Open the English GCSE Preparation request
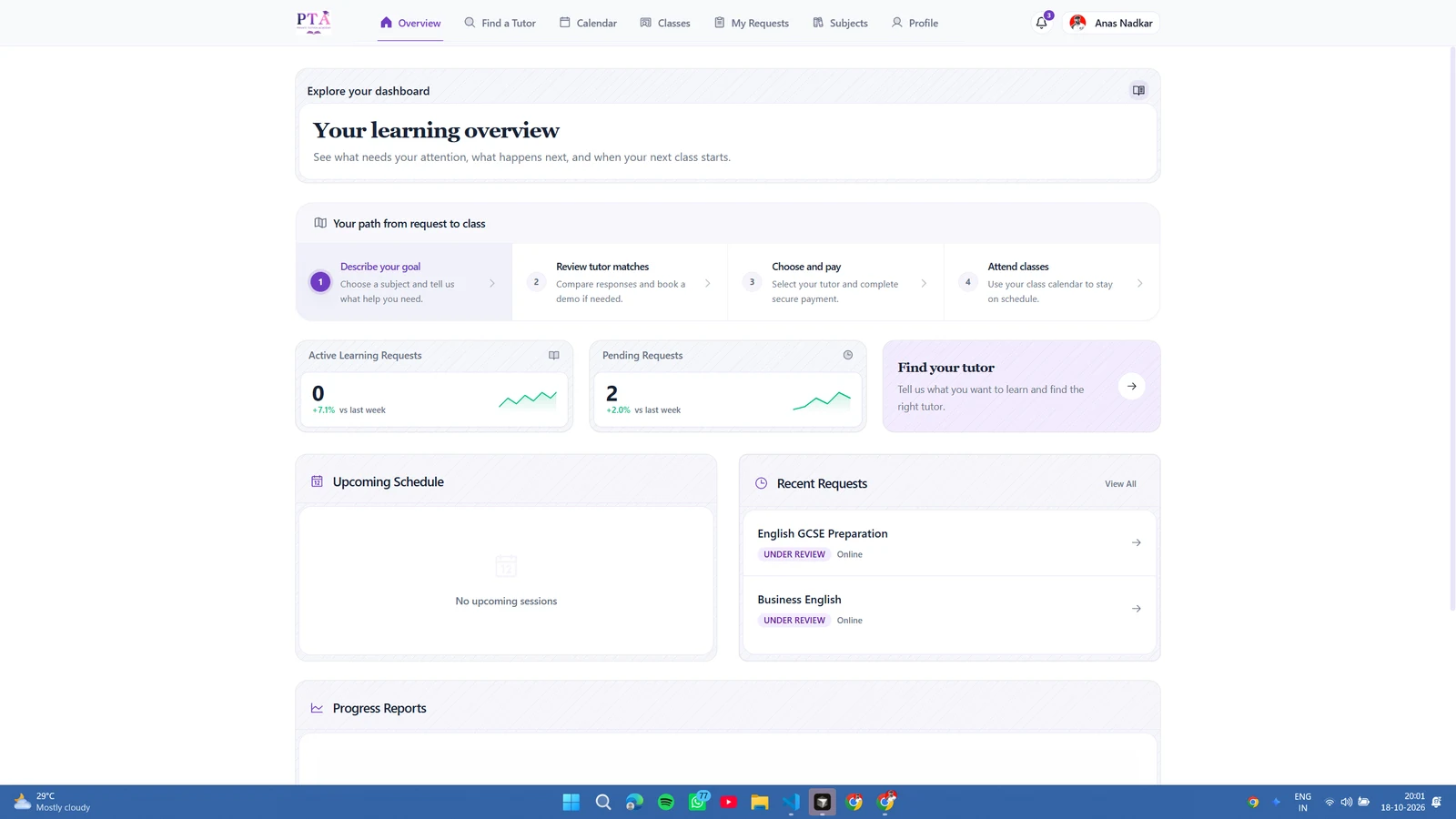 tap(949, 543)
